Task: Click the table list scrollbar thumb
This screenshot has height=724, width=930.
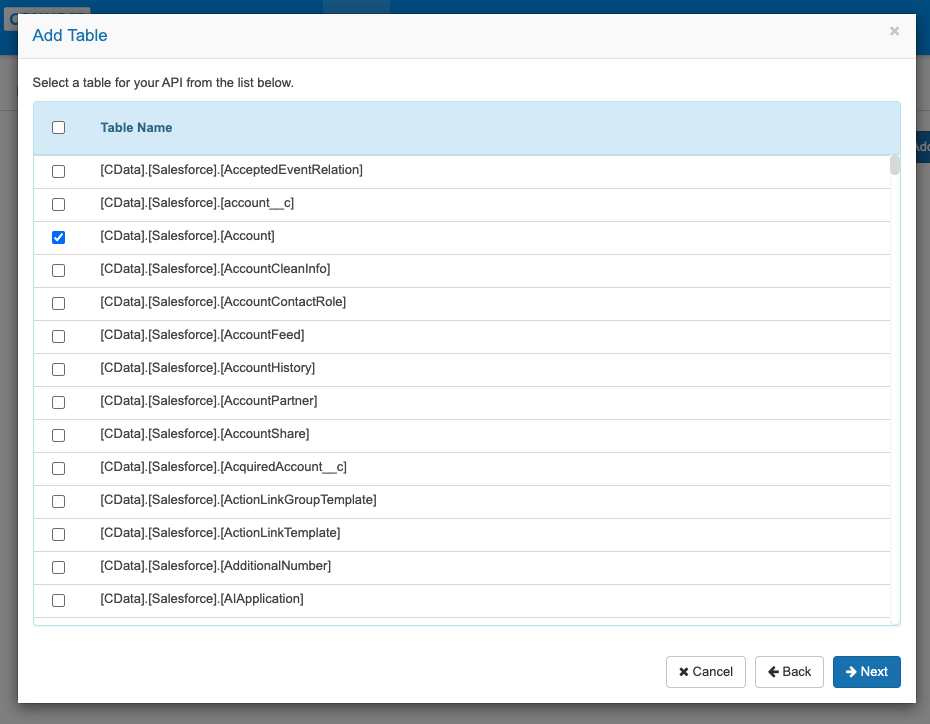Action: point(895,166)
